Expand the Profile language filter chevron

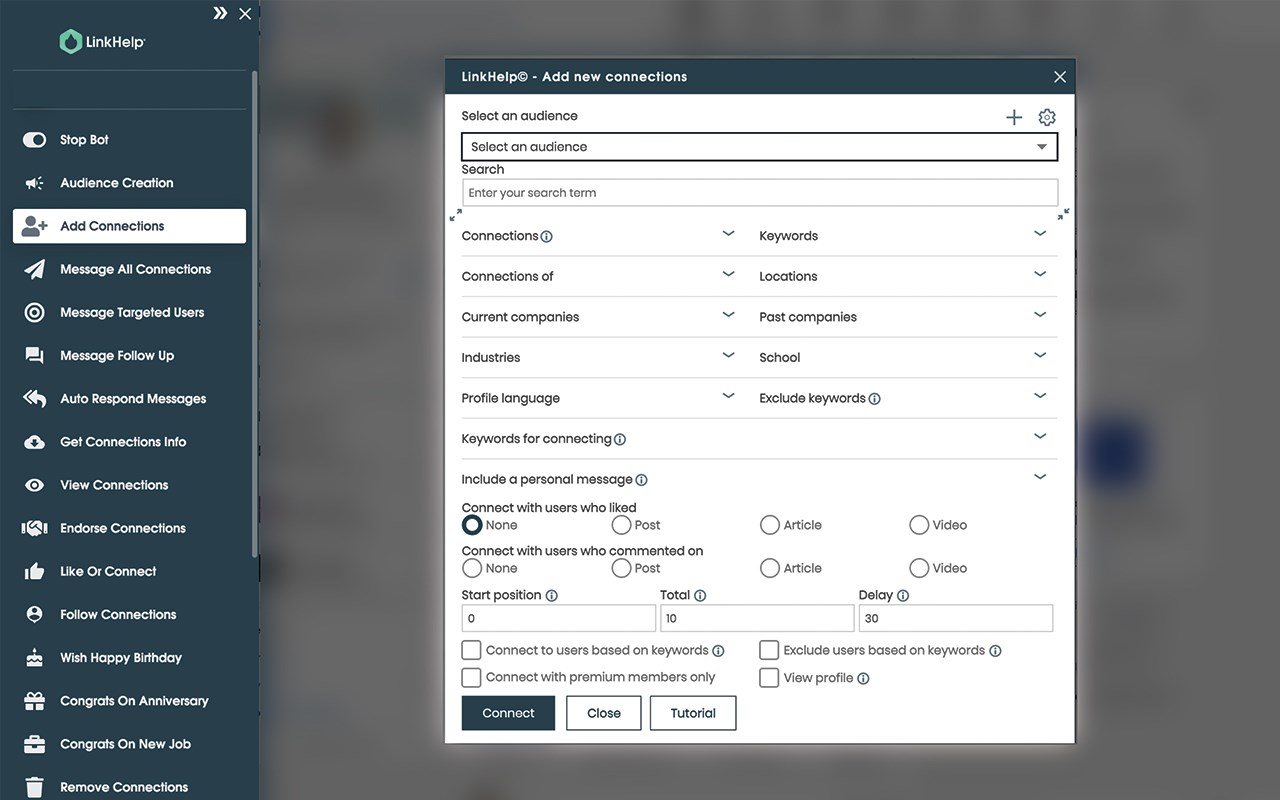click(x=729, y=396)
